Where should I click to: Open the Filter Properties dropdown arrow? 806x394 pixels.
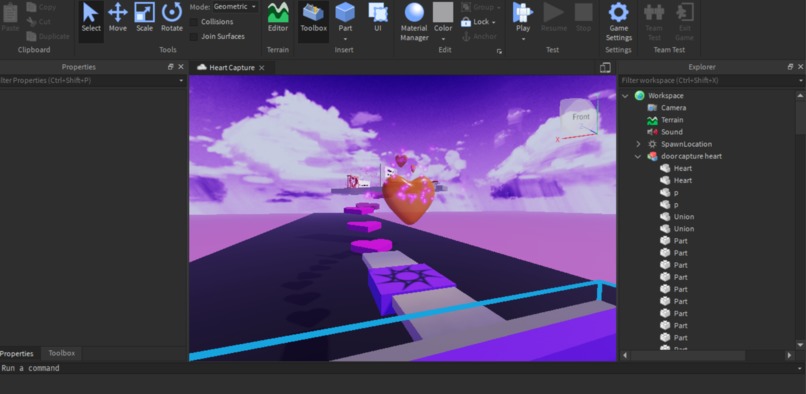[x=181, y=81]
